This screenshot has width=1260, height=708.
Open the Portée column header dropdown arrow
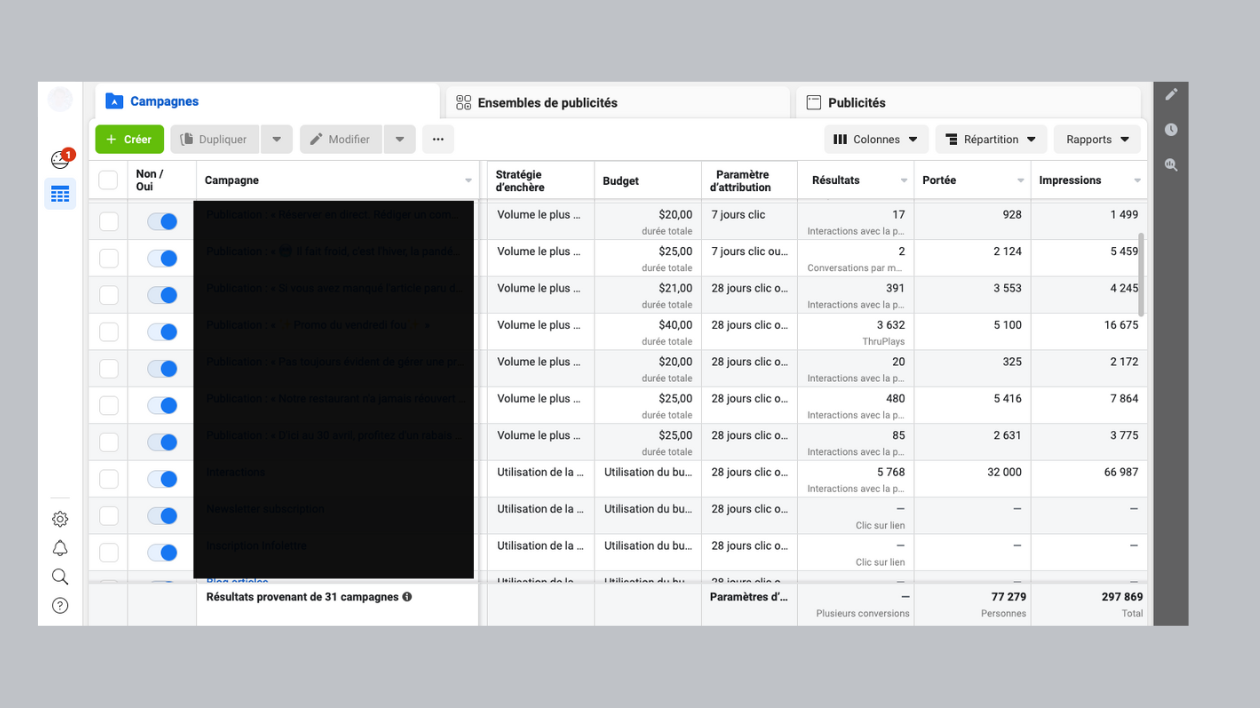point(1021,181)
